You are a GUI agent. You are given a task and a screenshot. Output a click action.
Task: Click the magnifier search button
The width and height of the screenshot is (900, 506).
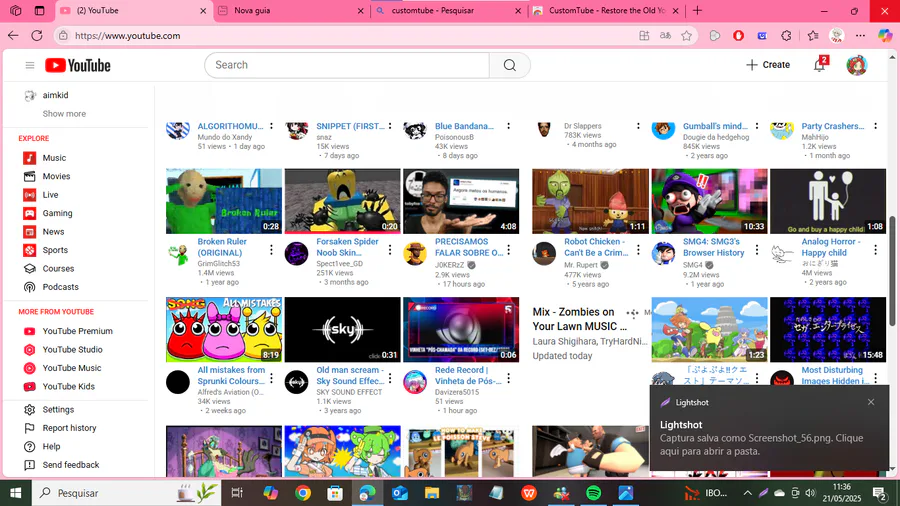click(x=510, y=65)
